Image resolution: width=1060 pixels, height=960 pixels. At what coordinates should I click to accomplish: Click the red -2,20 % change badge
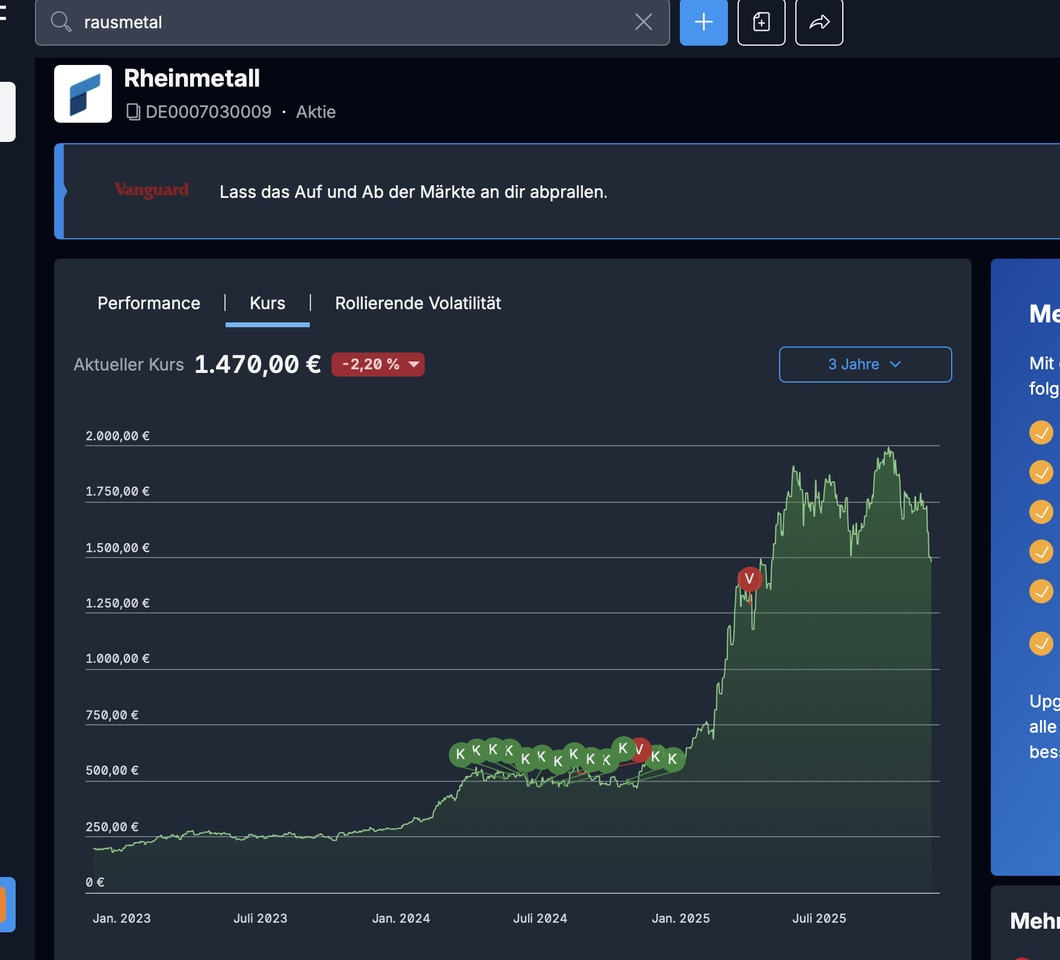(378, 364)
